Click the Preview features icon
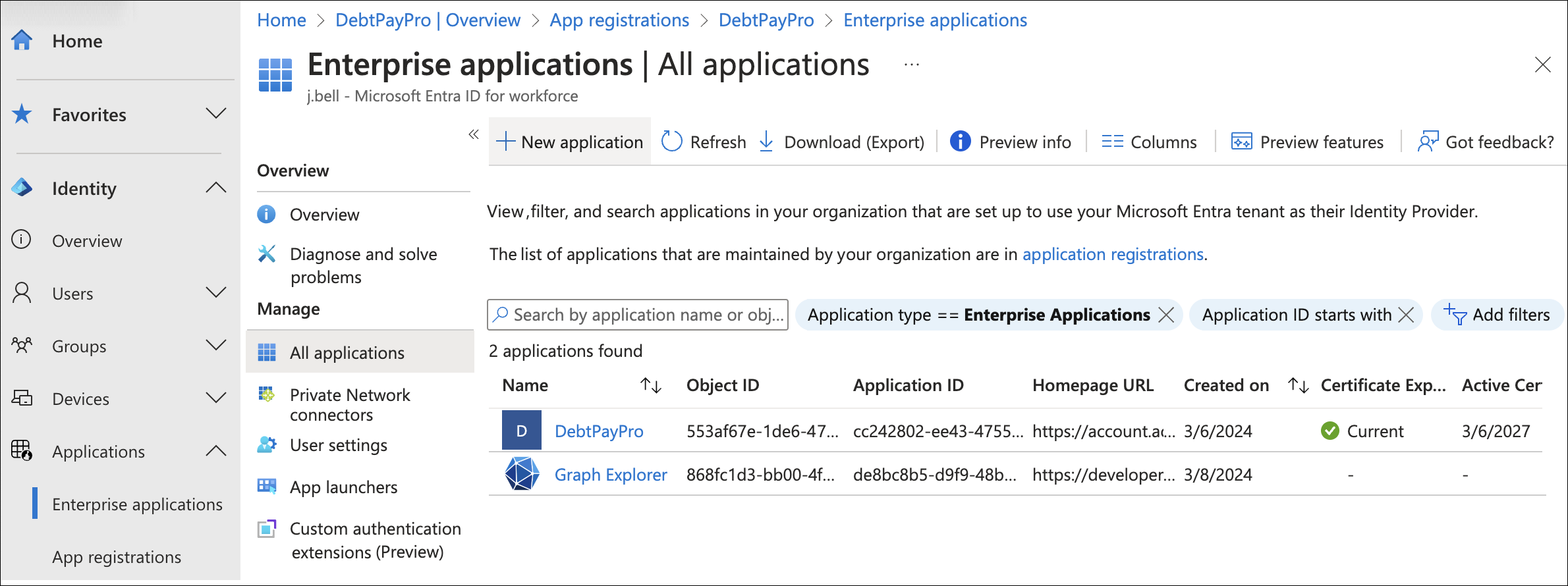This screenshot has width=1568, height=586. (1242, 141)
